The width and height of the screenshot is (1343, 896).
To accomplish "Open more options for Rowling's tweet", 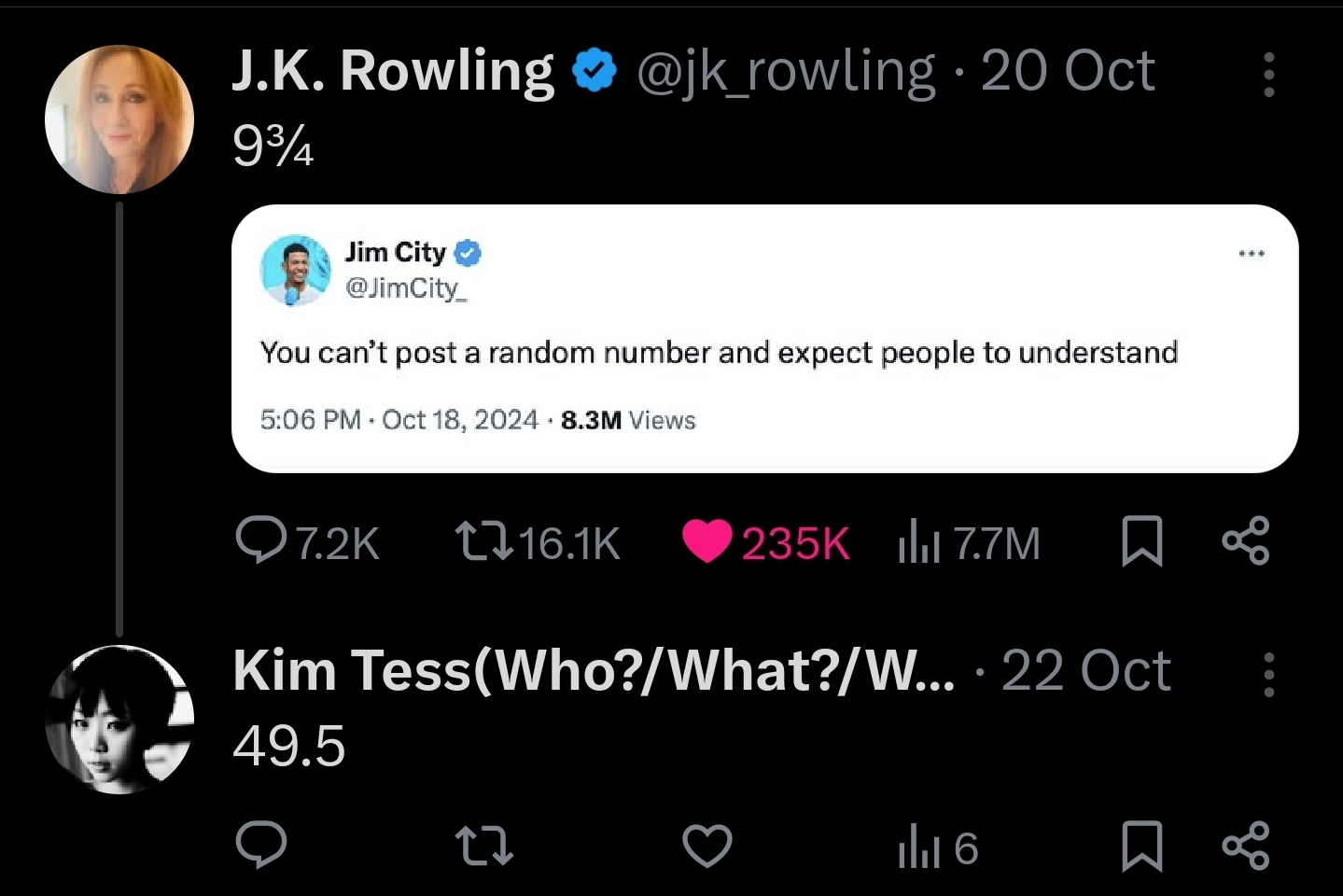I will [x=1268, y=75].
